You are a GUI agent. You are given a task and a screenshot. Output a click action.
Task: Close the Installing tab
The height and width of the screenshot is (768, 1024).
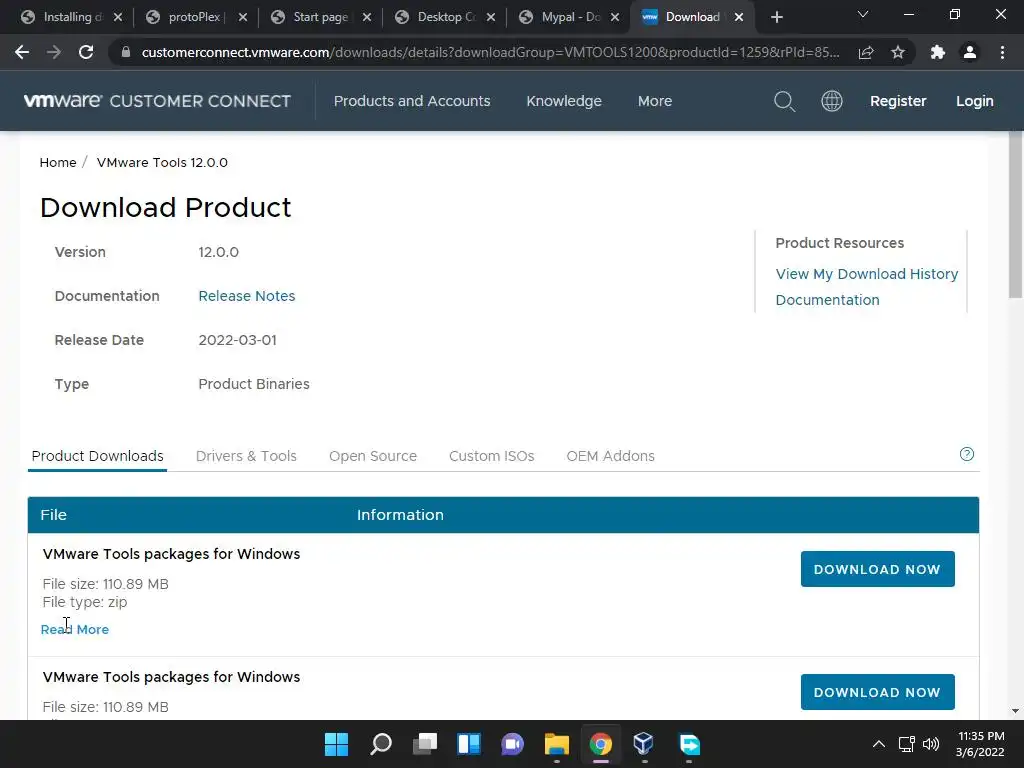118,17
